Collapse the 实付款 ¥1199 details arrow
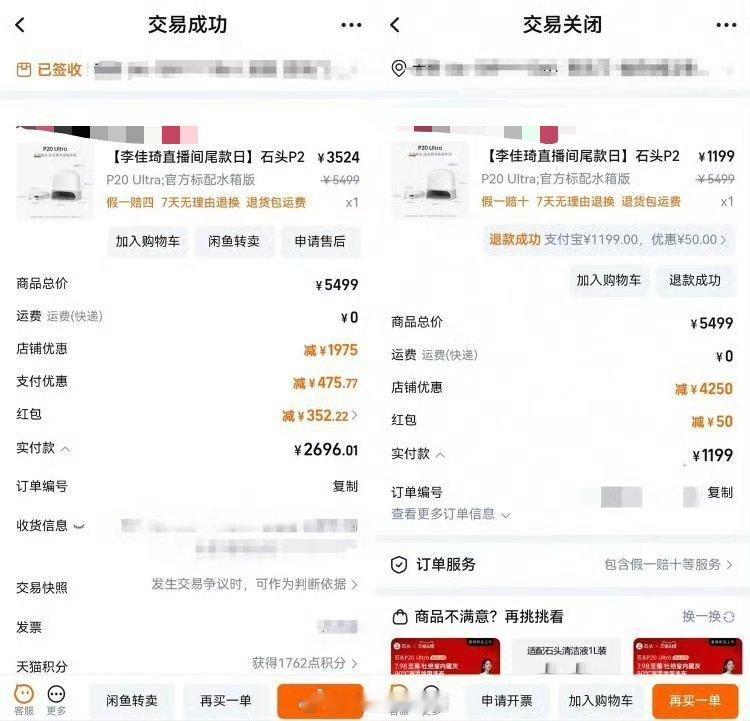Viewport: 750px width, 721px height. 441,455
